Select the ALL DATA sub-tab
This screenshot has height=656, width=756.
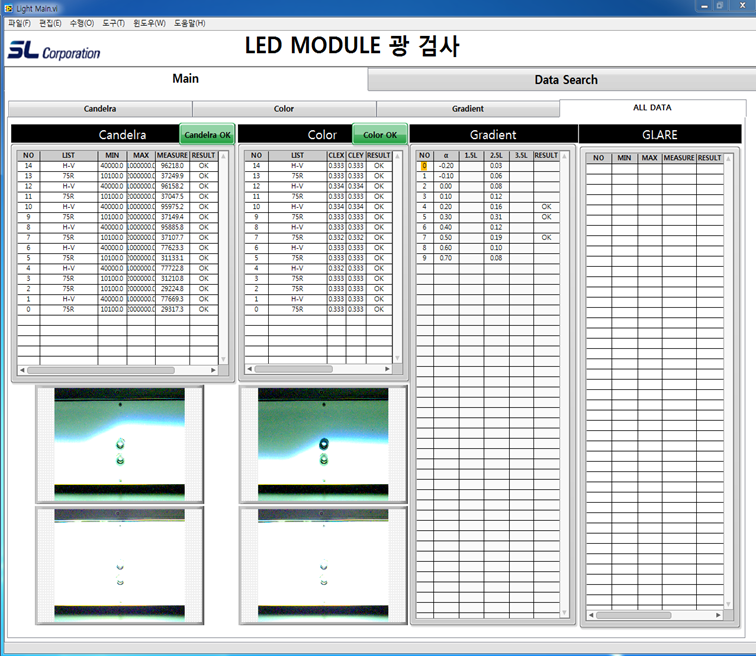click(x=652, y=107)
